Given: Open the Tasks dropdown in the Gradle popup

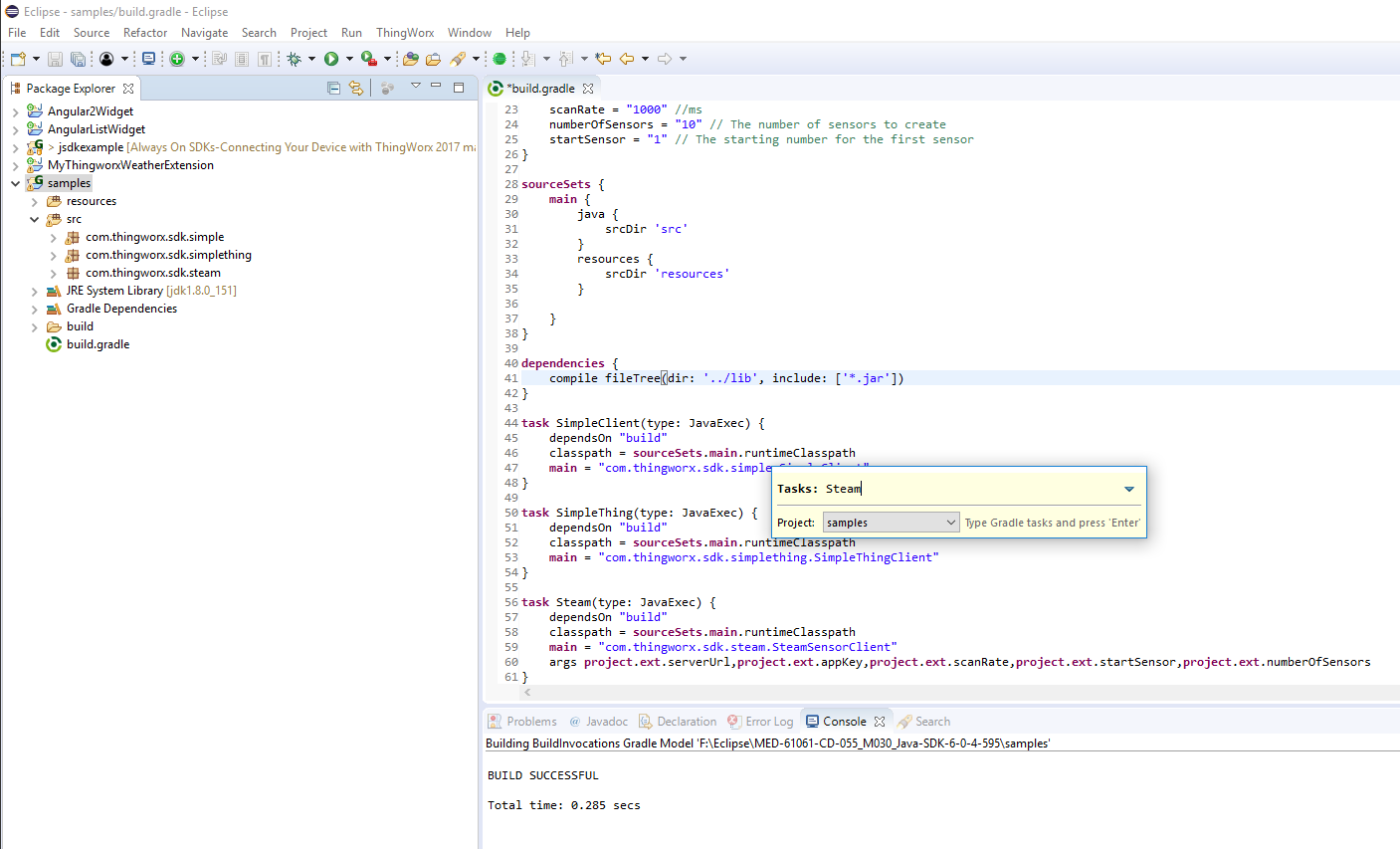Looking at the screenshot, I should [x=1128, y=489].
